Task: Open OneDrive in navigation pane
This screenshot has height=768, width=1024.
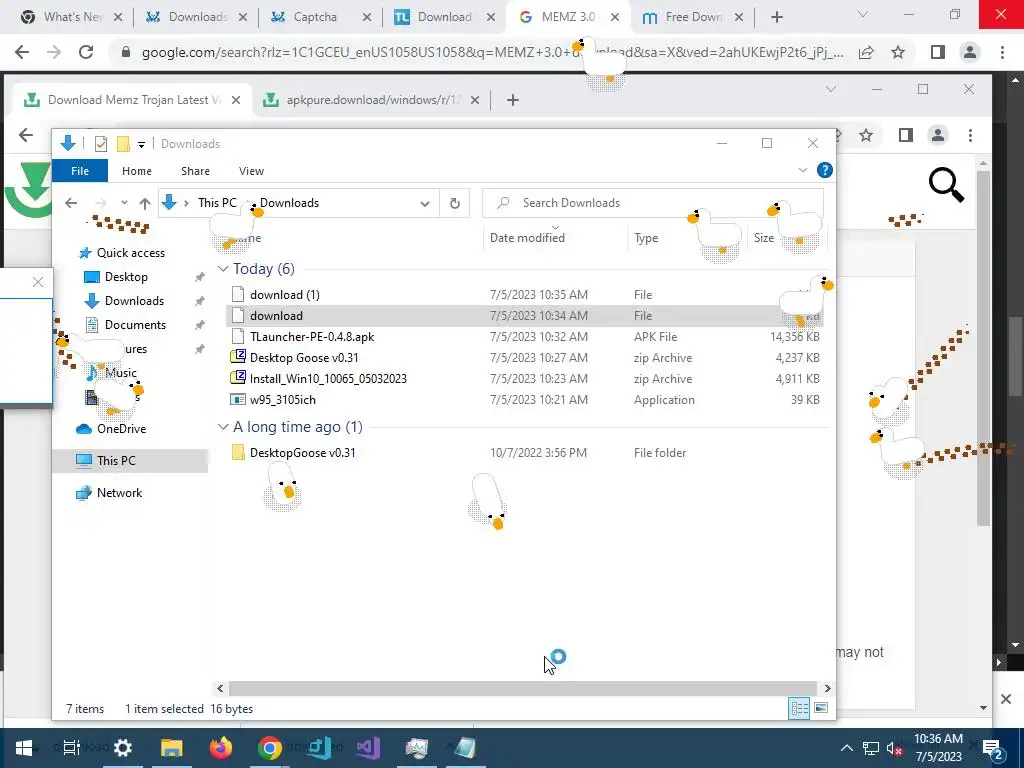Action: click(121, 428)
